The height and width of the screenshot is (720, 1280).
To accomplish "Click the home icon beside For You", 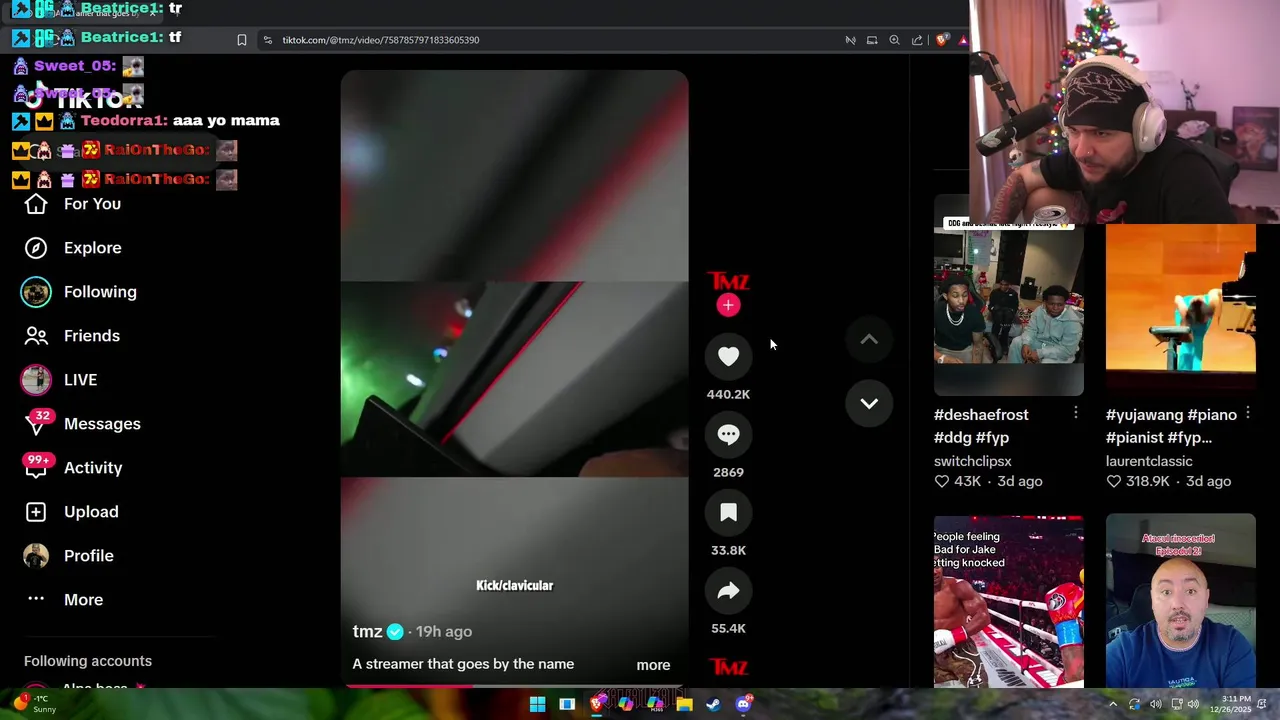I will pyautogui.click(x=36, y=204).
